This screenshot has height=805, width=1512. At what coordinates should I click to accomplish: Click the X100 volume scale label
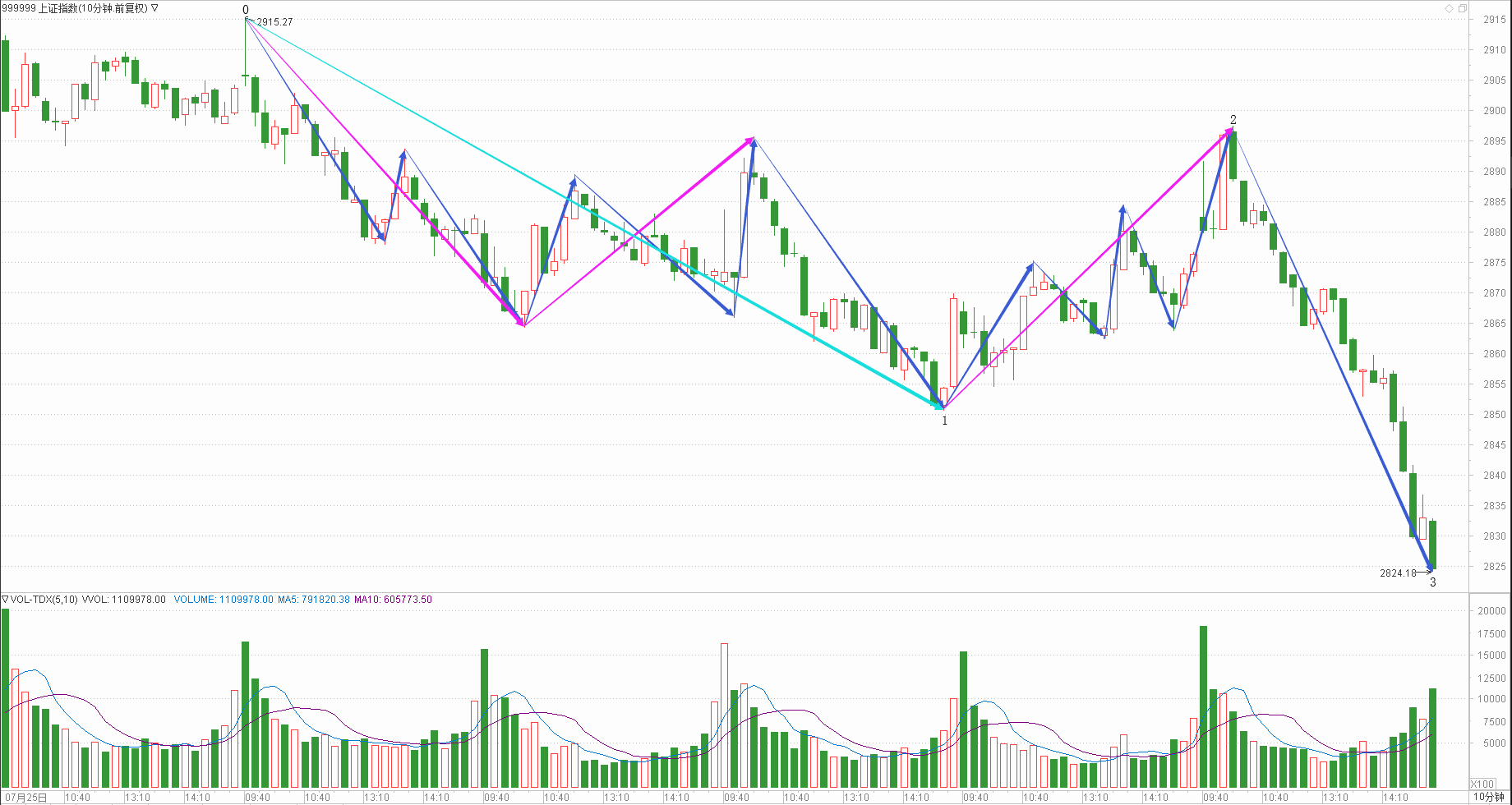click(x=1482, y=784)
